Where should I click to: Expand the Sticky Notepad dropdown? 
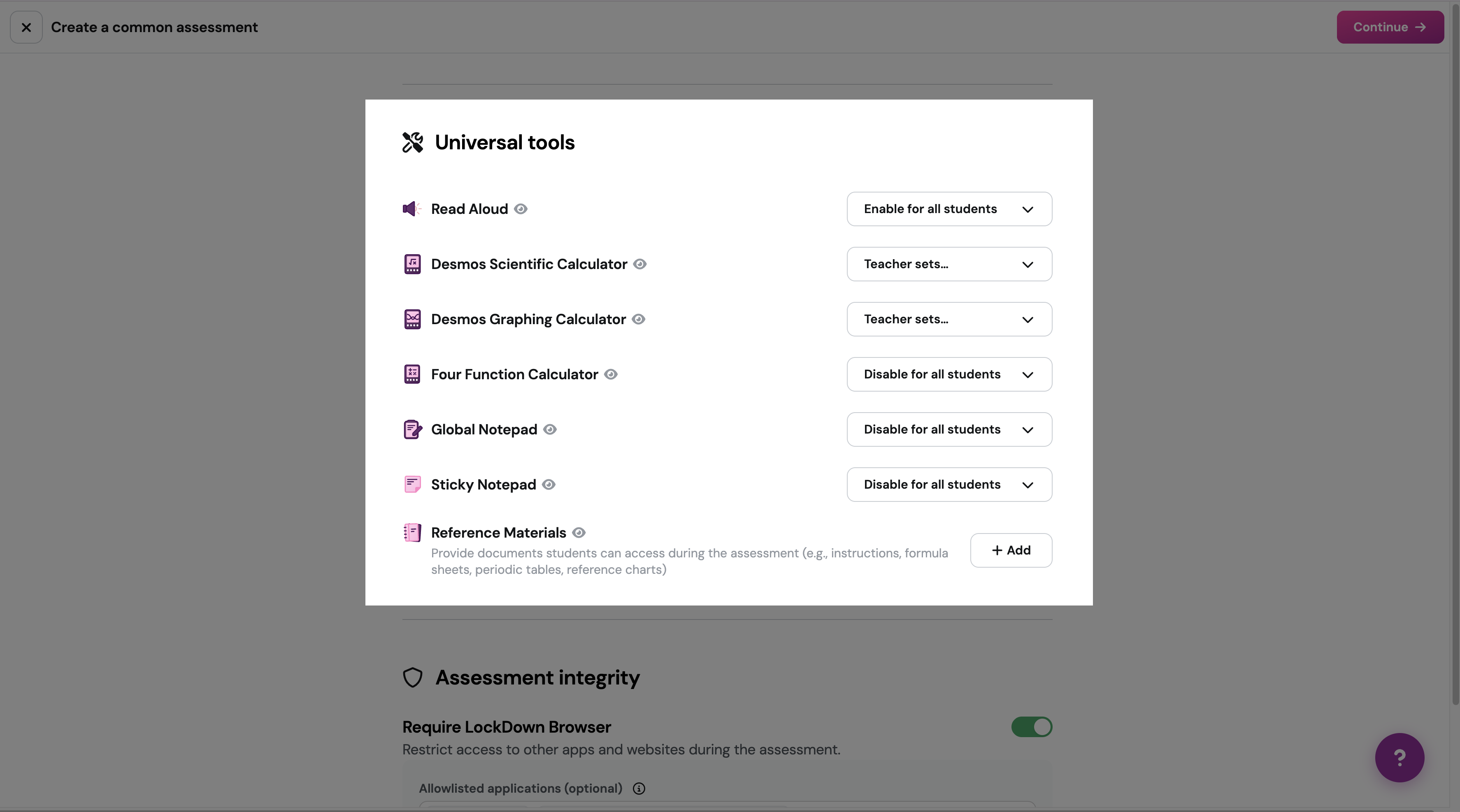949,485
